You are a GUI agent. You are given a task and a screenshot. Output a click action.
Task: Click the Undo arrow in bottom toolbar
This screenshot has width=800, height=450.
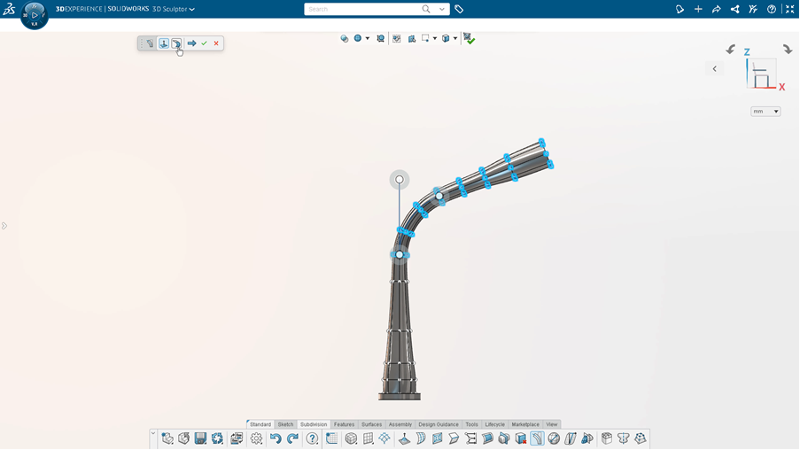276,438
